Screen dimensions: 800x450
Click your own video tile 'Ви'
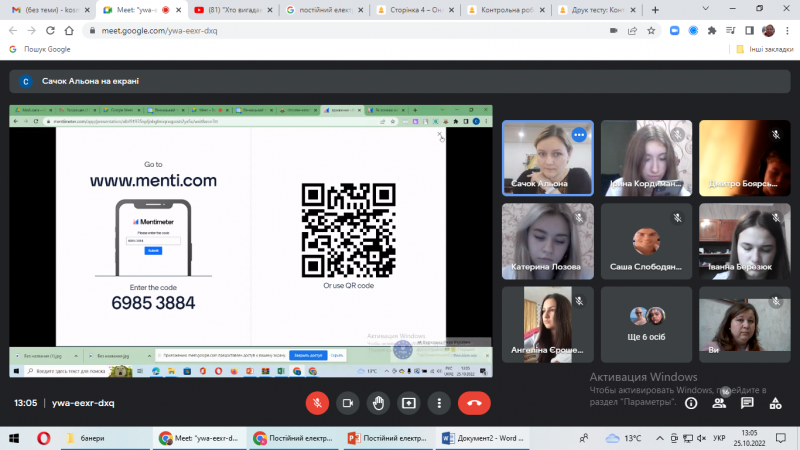(x=744, y=324)
